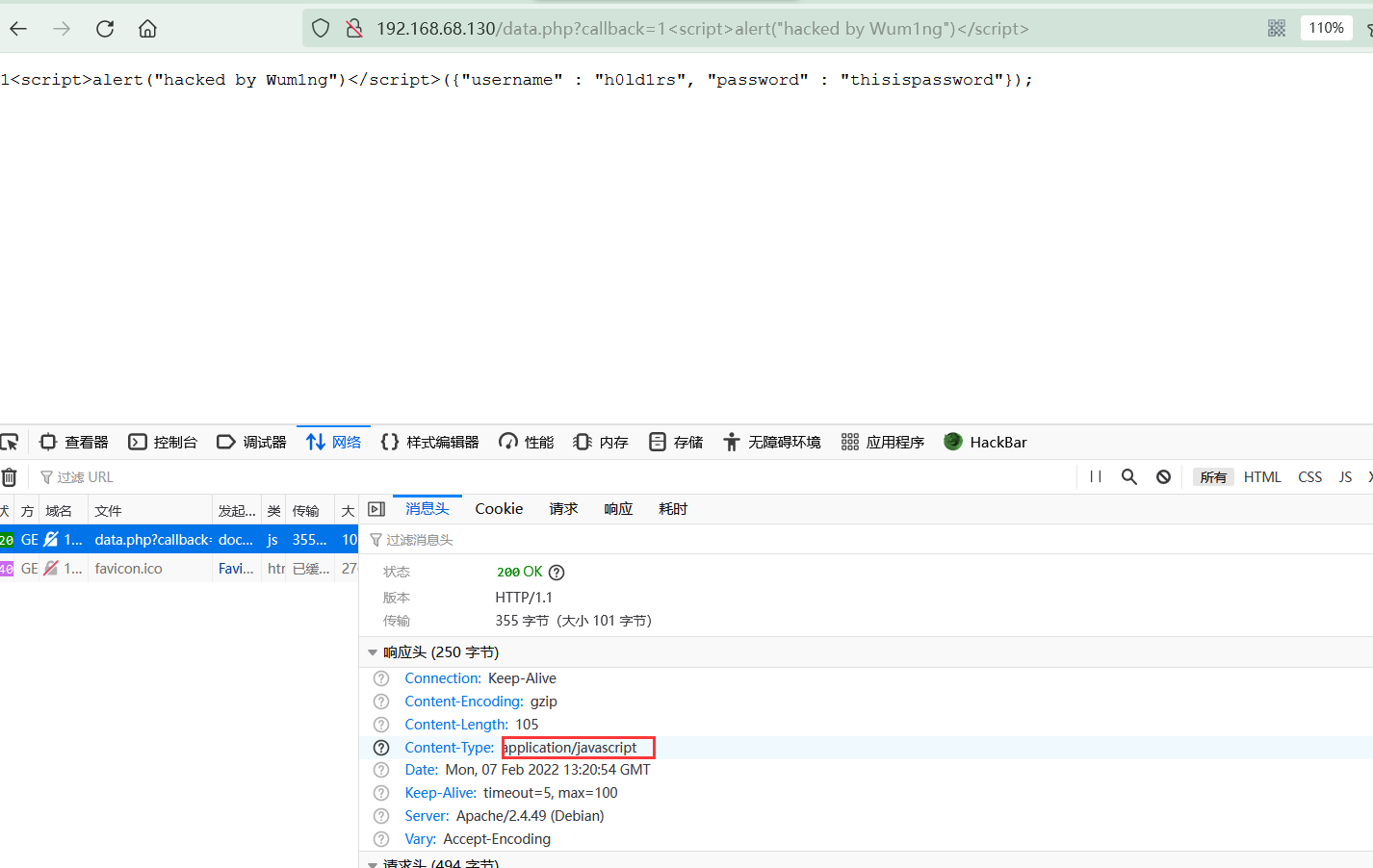Select the 所有 all requests filter
1373x868 pixels.
click(x=1213, y=477)
